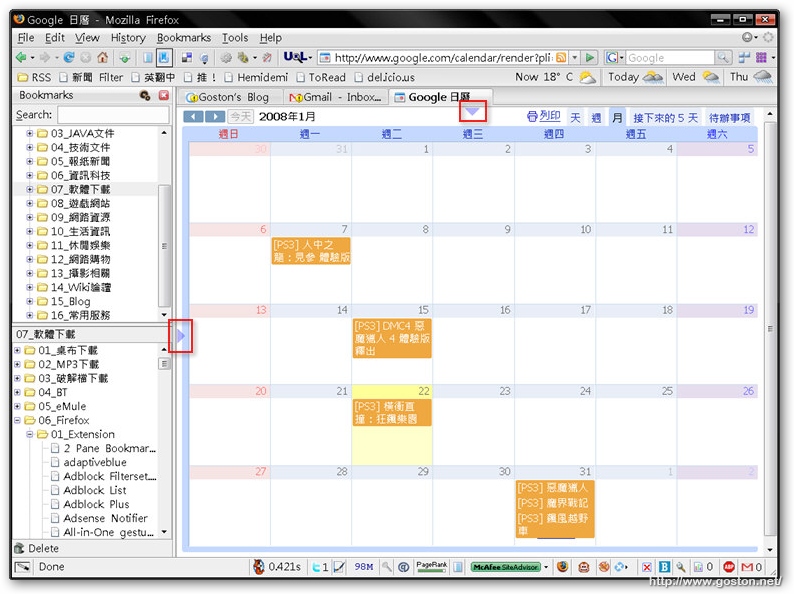Click the PageRank indicator in status bar
Screen dimensions: 794x594
pyautogui.click(x=432, y=566)
